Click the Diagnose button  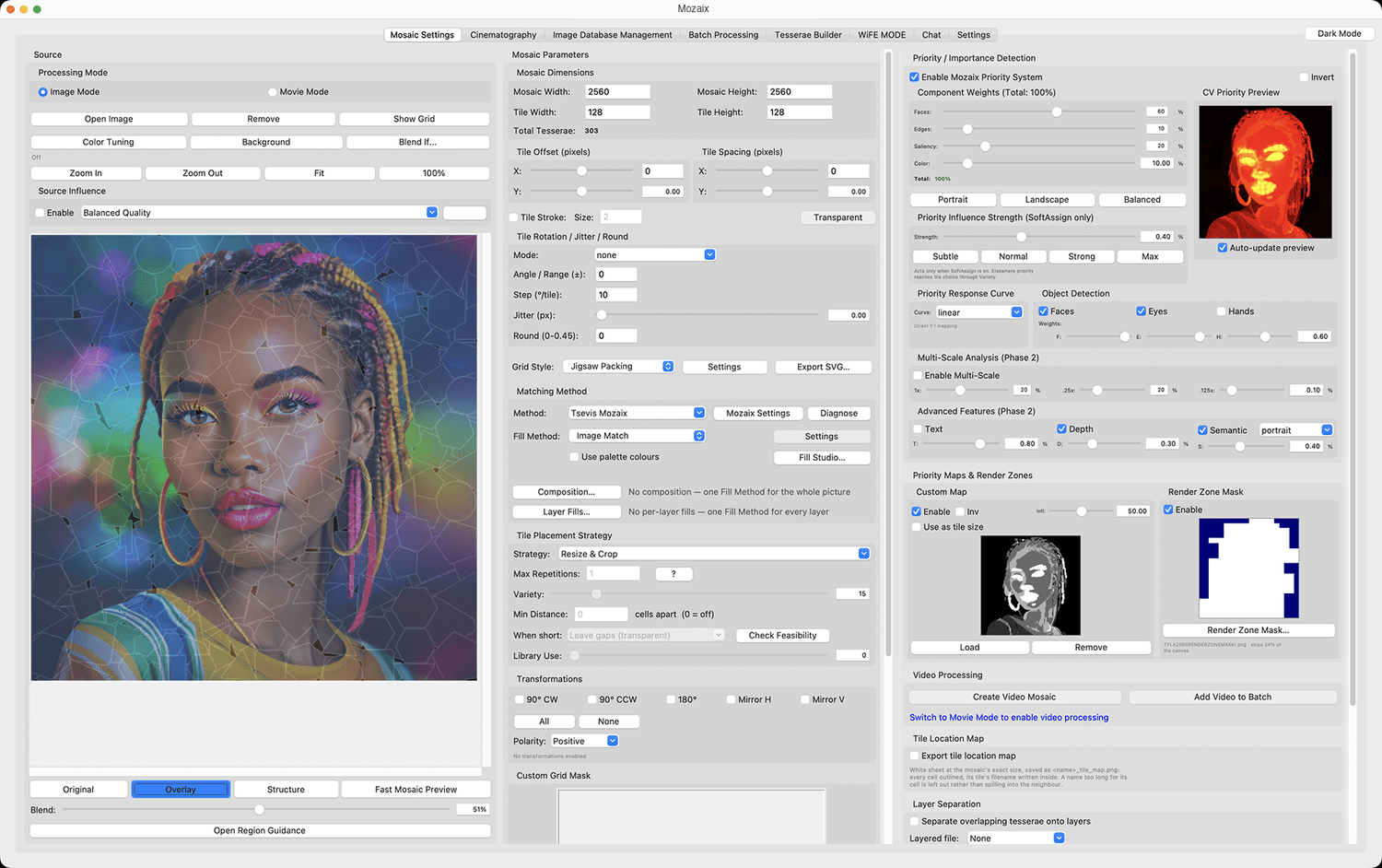[838, 414]
